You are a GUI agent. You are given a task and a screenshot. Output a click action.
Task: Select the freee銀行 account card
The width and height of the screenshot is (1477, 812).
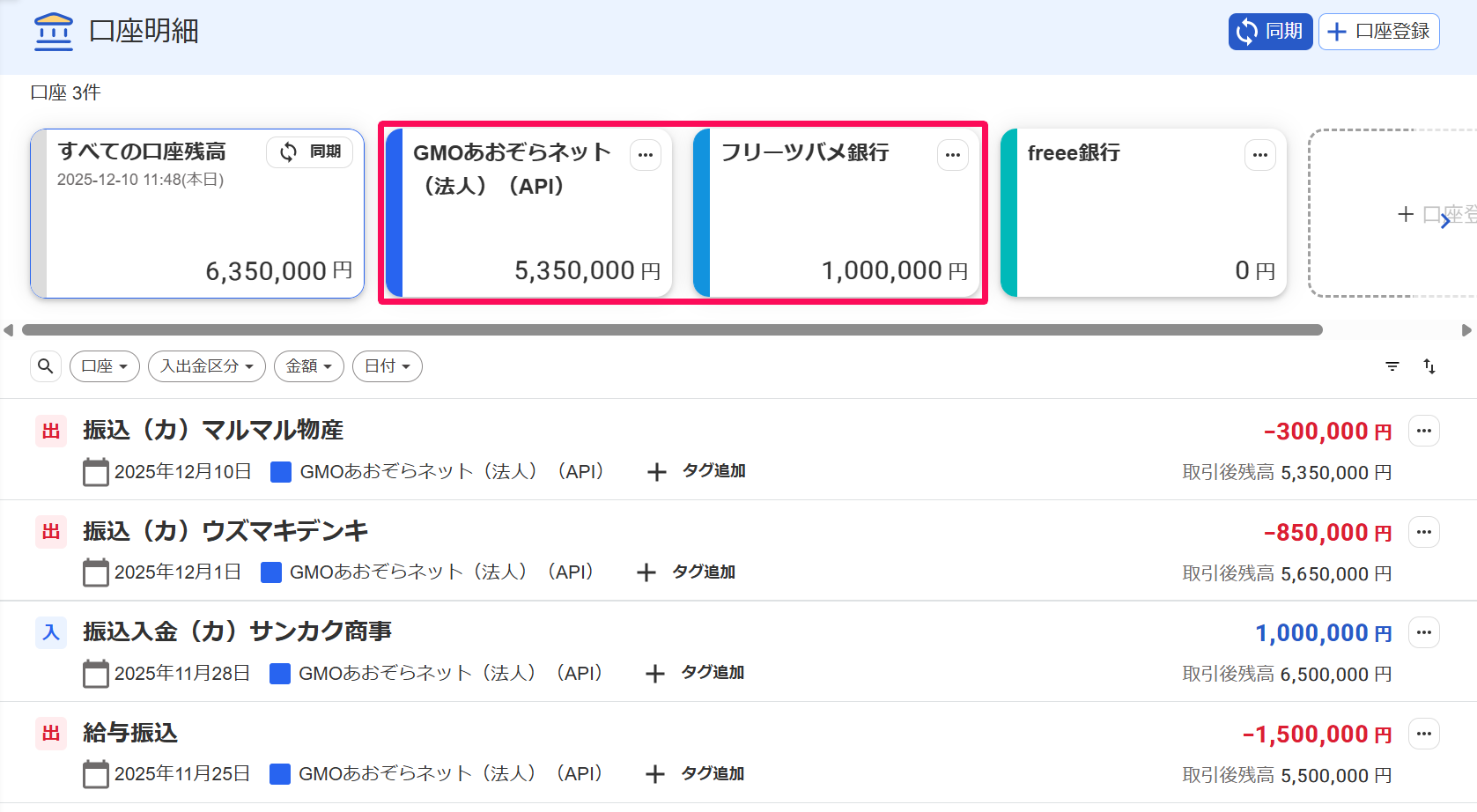[1143, 213]
